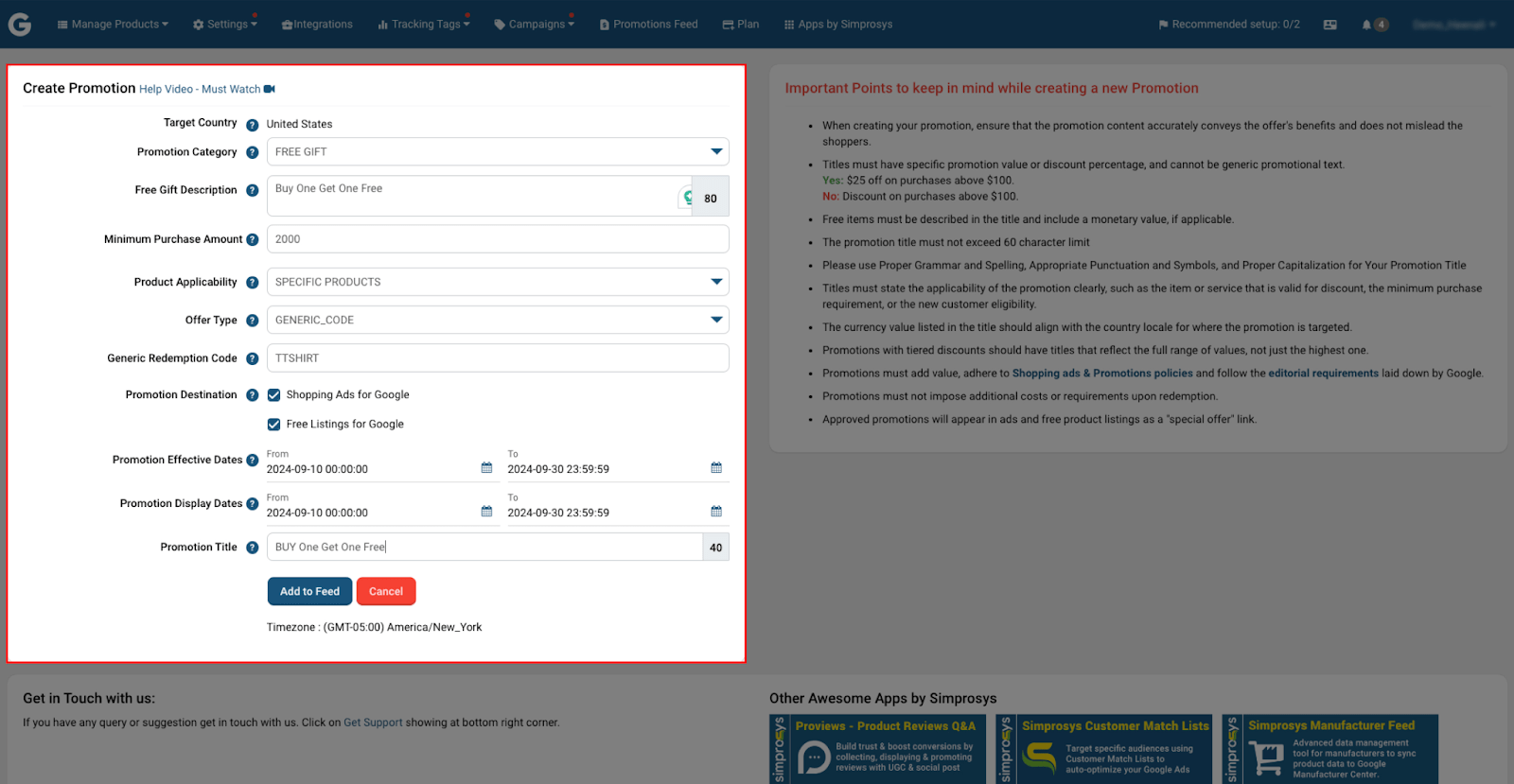Open Apps by Simprosys menu
The image size is (1514, 784).
838,25
